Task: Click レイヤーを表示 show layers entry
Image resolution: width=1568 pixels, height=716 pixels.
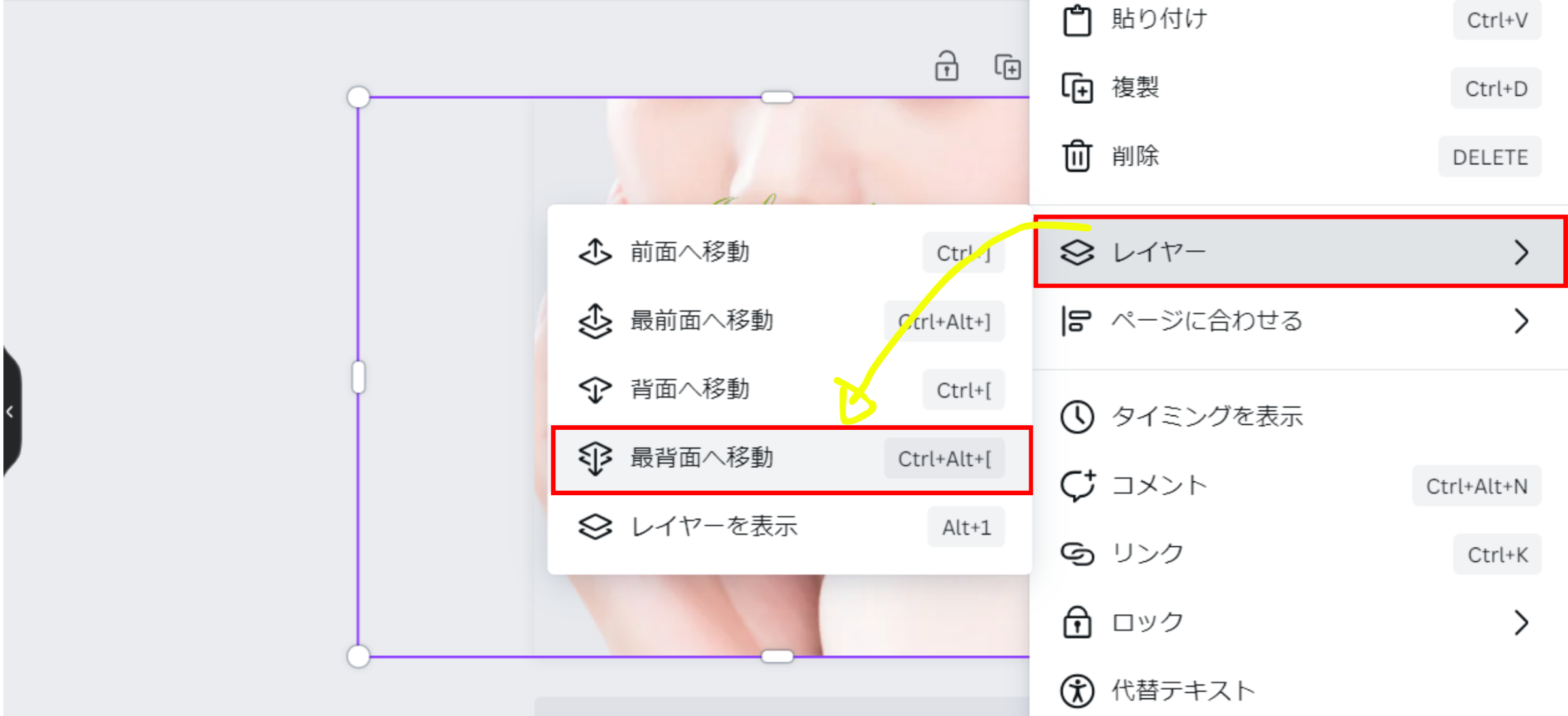Action: [713, 527]
